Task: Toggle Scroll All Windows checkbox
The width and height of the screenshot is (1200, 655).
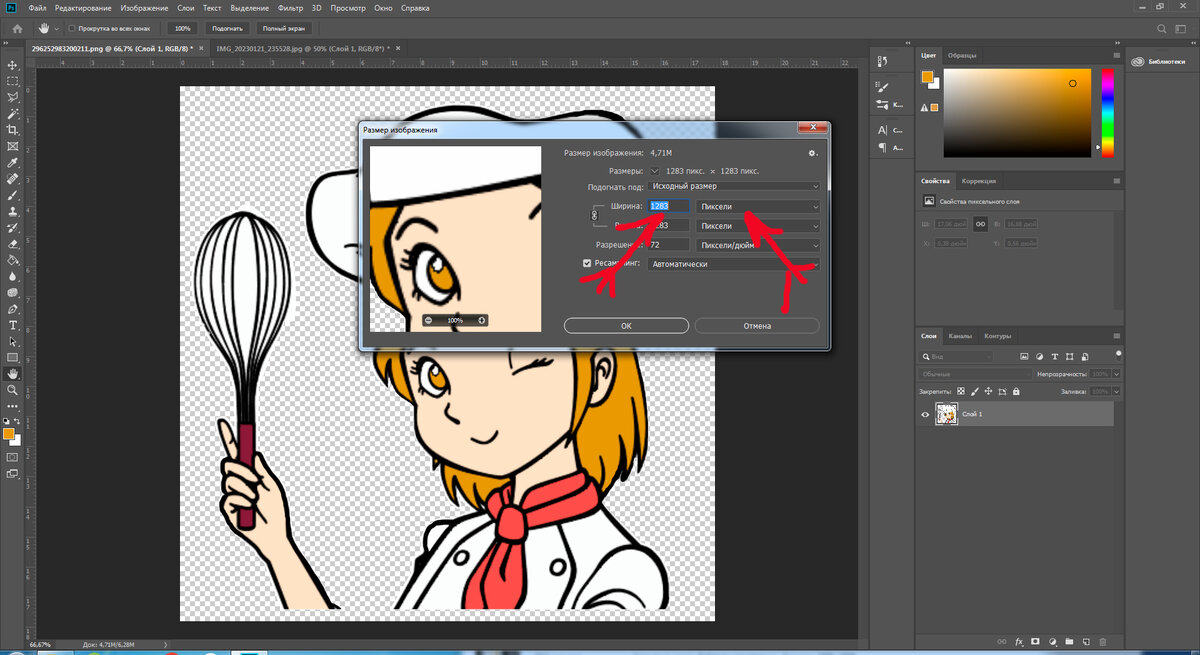Action: tap(71, 29)
